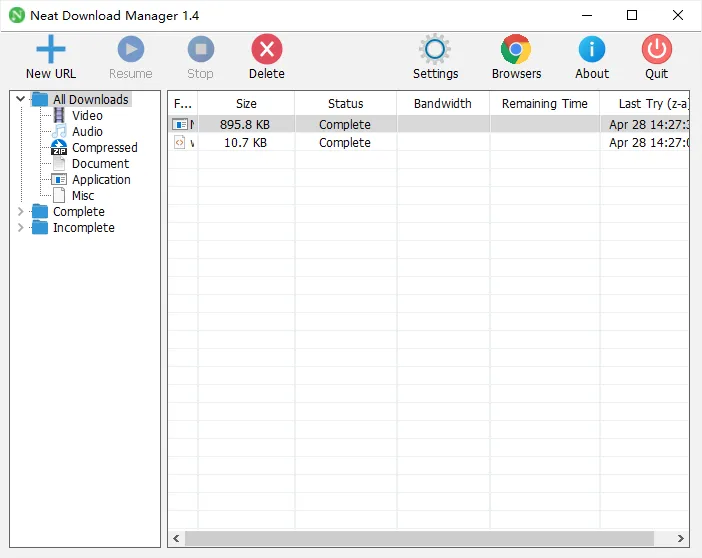Select the Complete folder label
This screenshot has height=558, width=702.
(79, 212)
